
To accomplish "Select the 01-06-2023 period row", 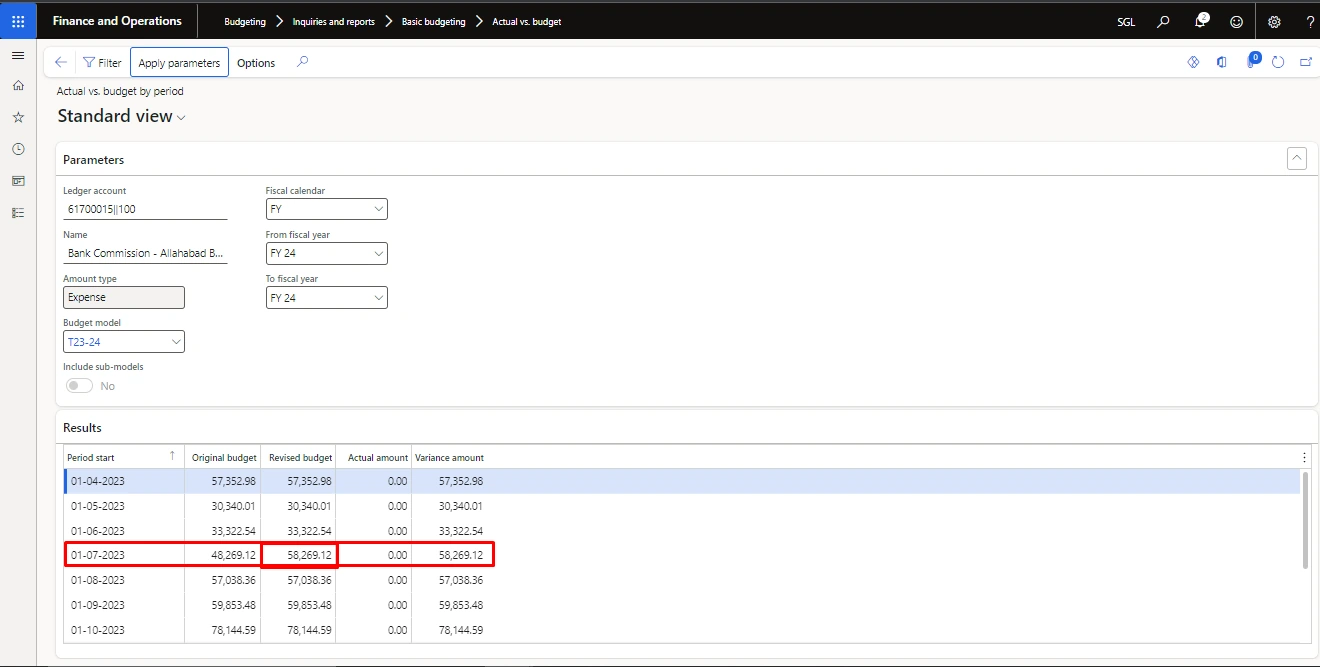I will pos(681,531).
